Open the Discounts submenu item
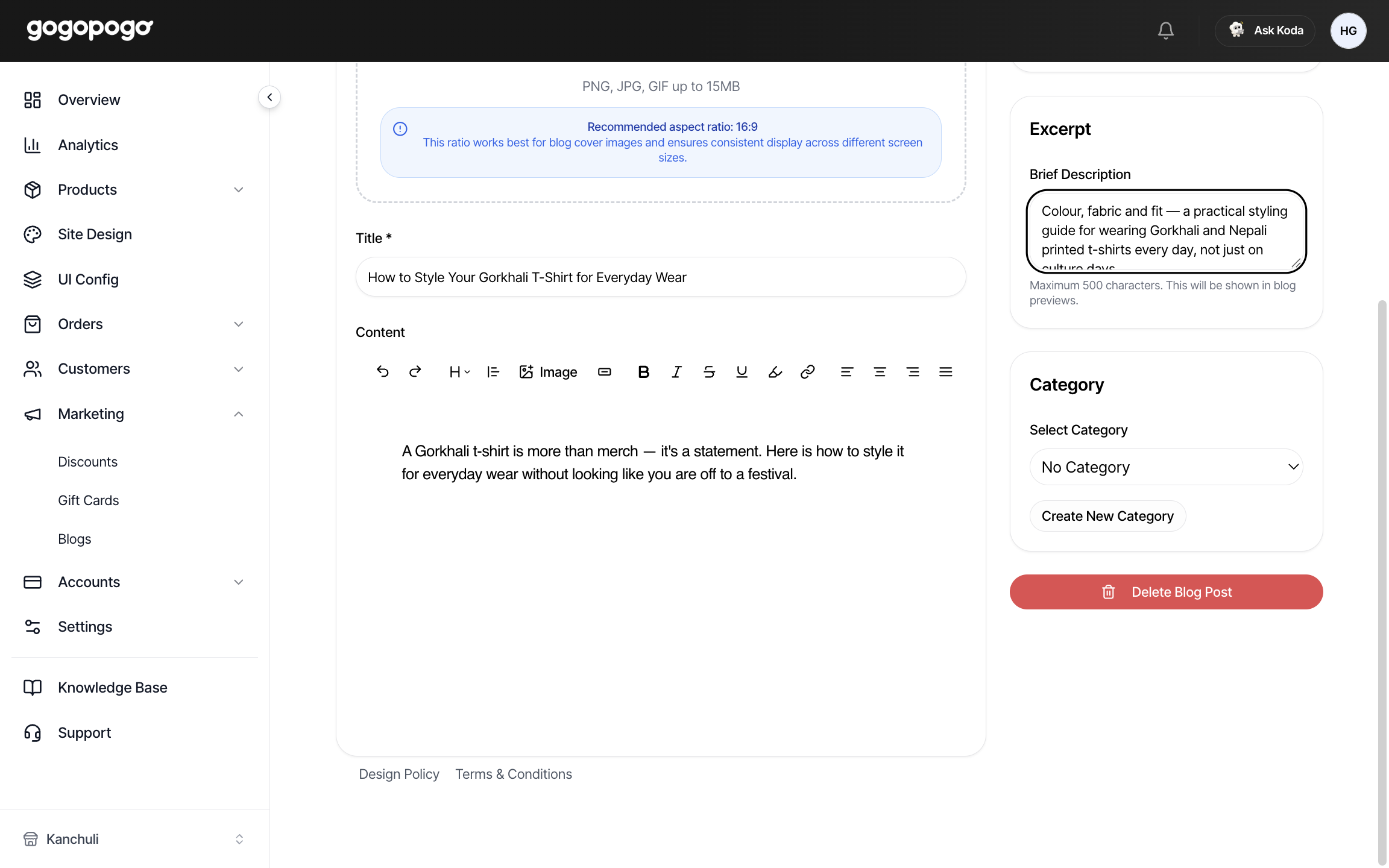1389x868 pixels. [x=88, y=462]
